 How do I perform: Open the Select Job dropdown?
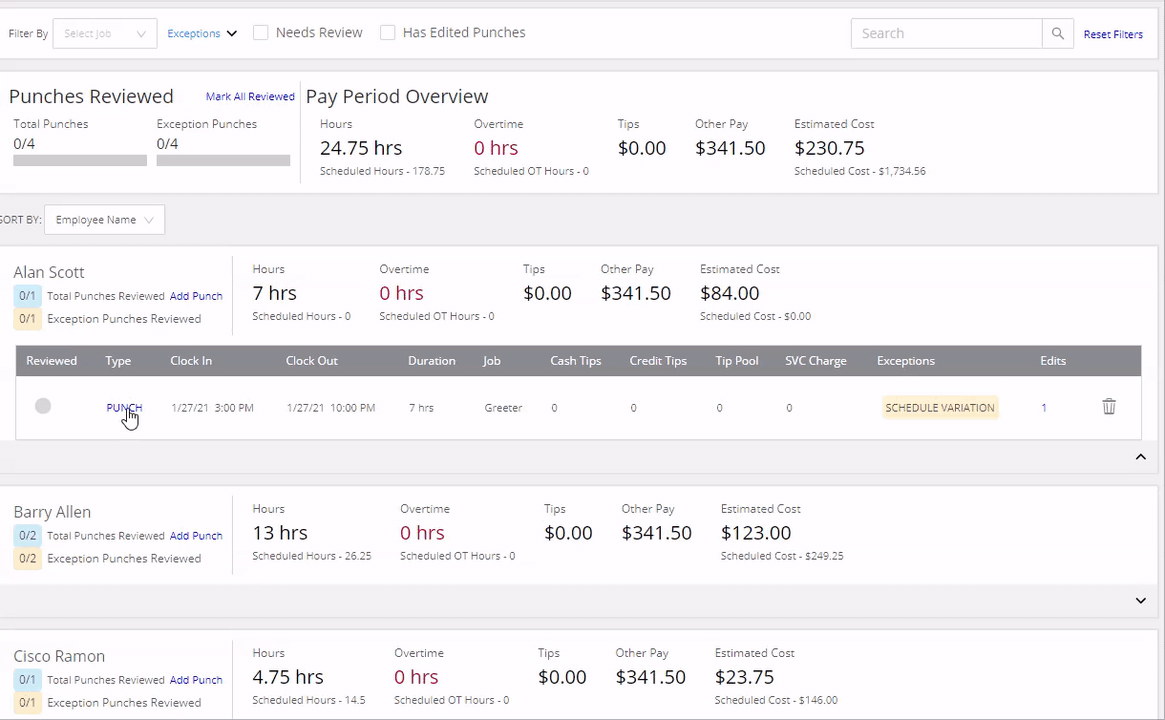(105, 33)
